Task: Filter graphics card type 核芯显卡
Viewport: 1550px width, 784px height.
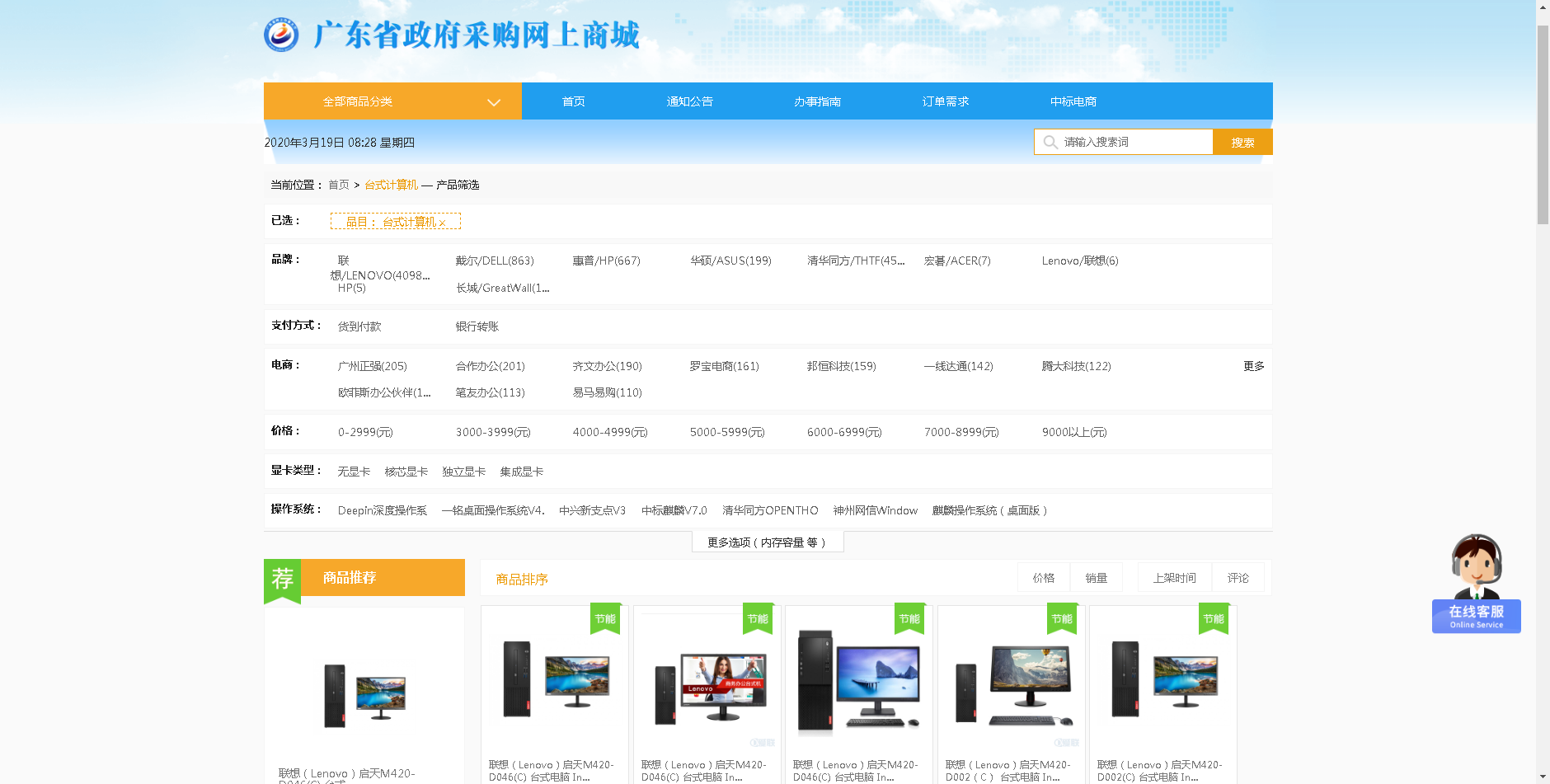Action: 406,472
